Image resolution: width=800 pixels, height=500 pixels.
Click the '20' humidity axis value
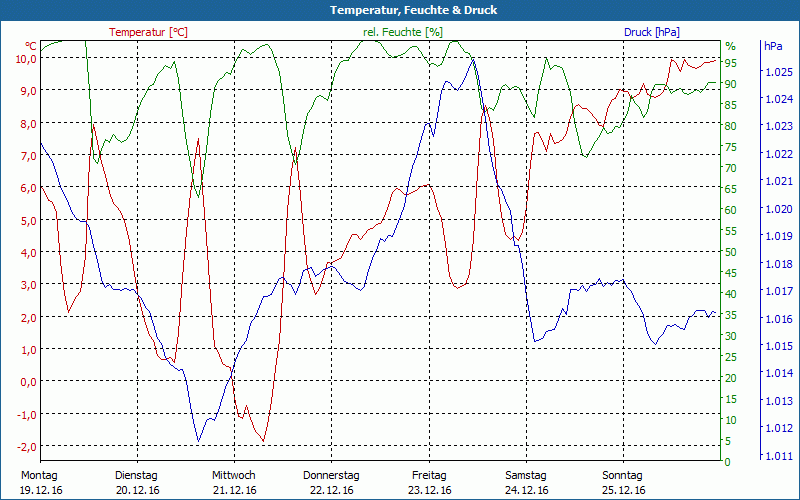coord(731,378)
